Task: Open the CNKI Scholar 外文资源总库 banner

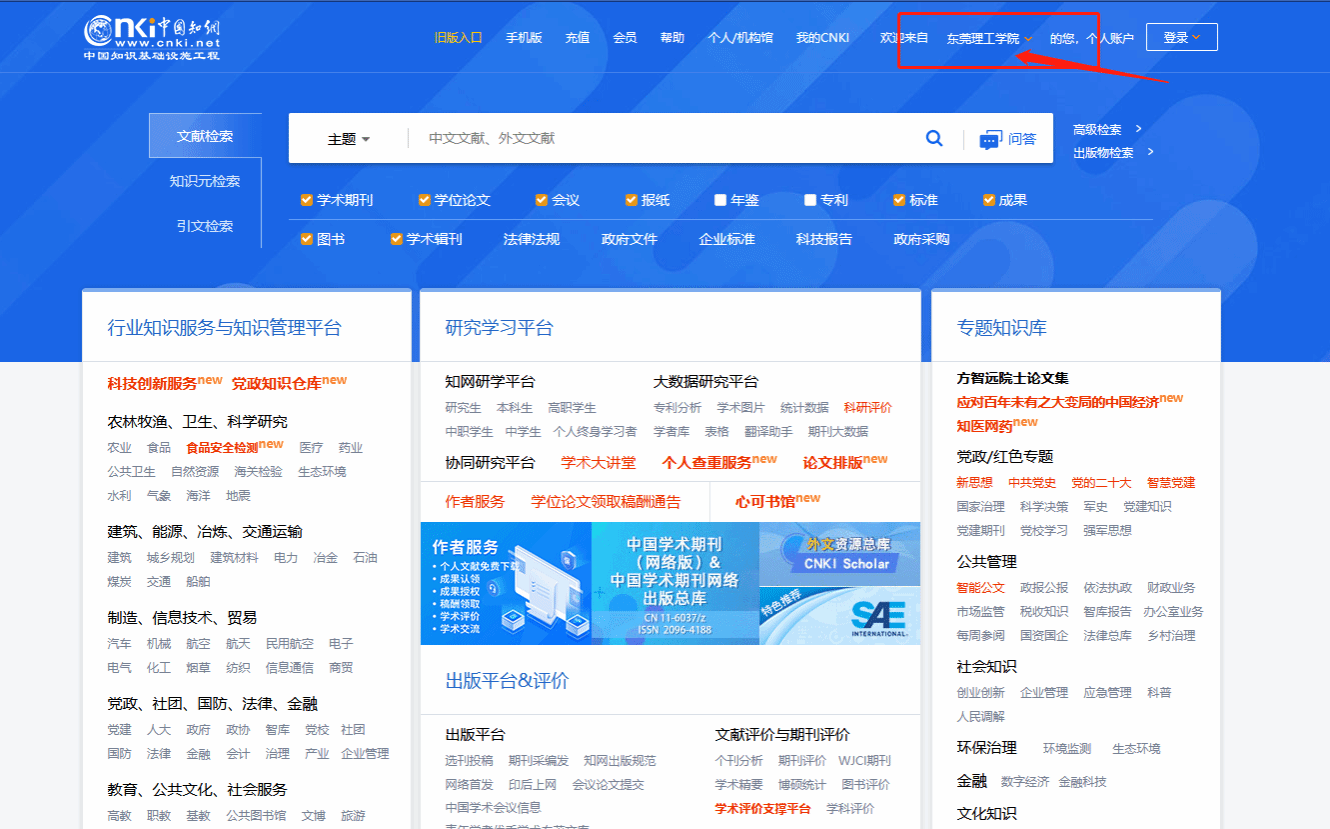Action: pyautogui.click(x=840, y=553)
